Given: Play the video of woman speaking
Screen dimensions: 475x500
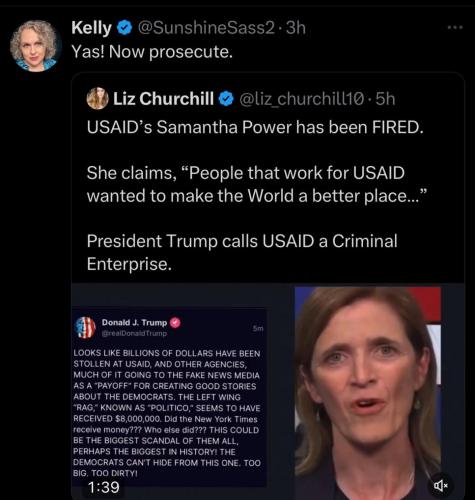Looking at the screenshot, I should [368, 393].
